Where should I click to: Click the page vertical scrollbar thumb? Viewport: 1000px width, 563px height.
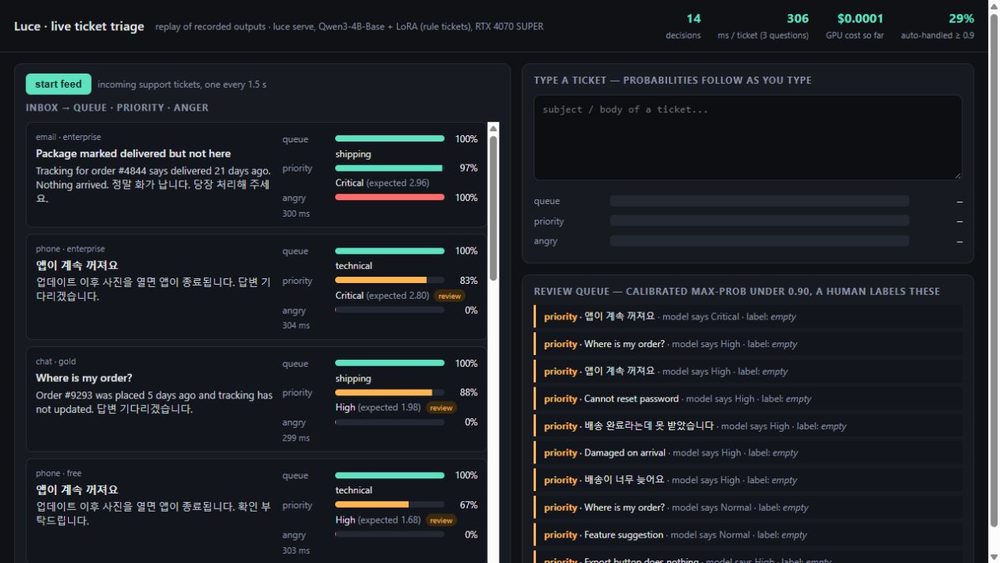pos(994,269)
